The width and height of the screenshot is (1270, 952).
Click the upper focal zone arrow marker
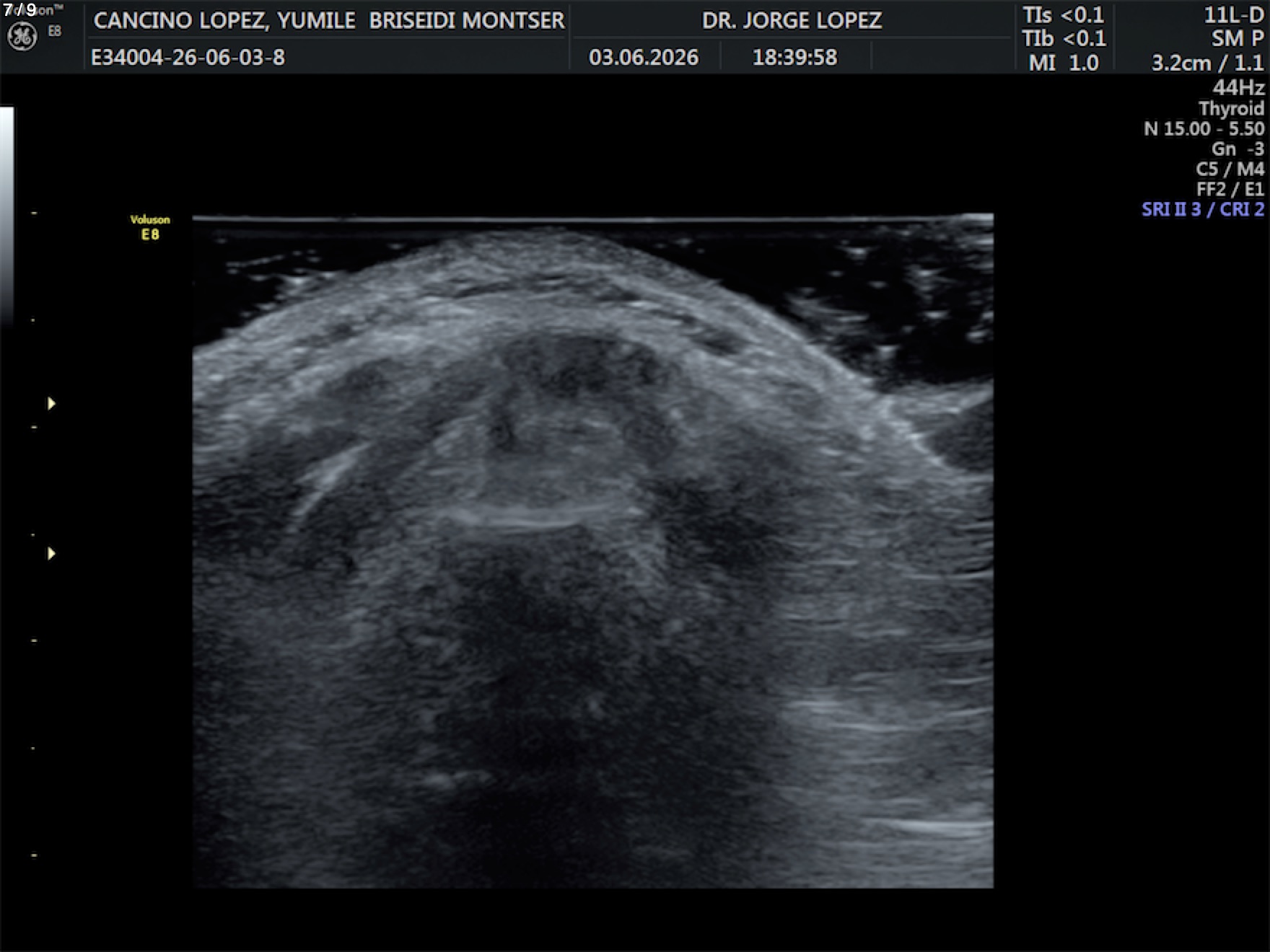[x=51, y=403]
